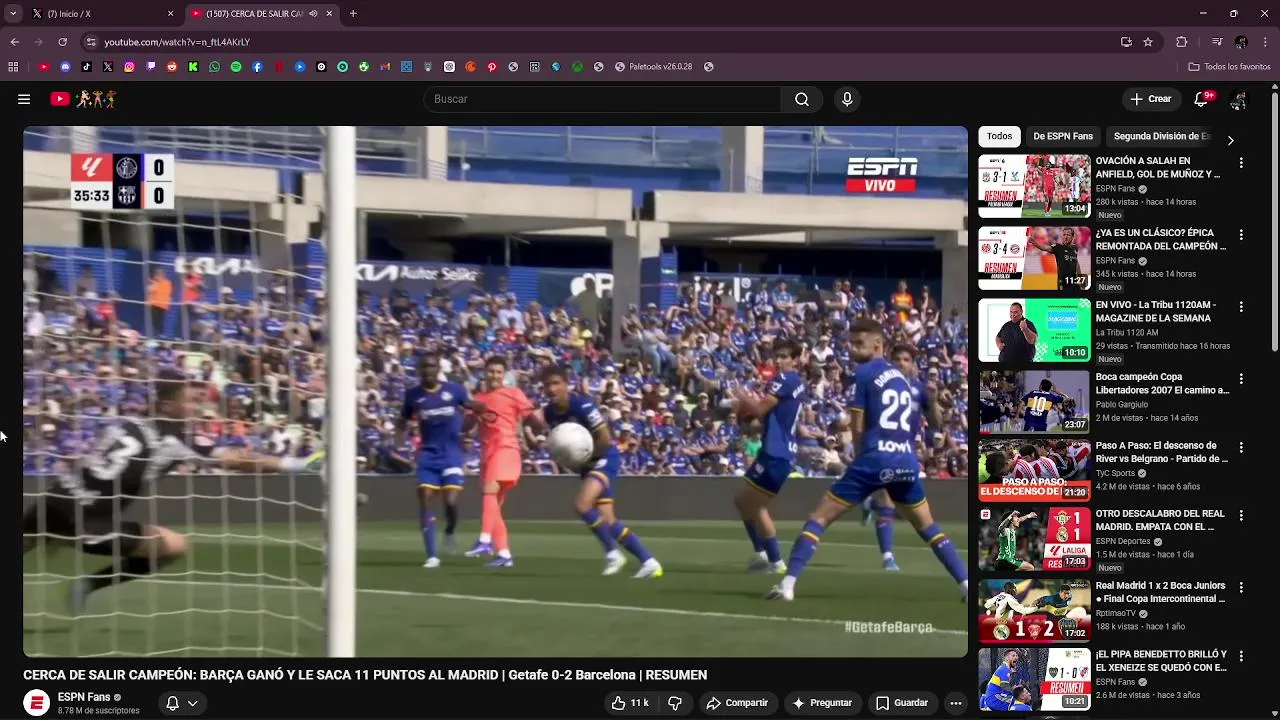This screenshot has width=1280, height=720.
Task: Select the Todos filter chip
Action: tap(999, 136)
